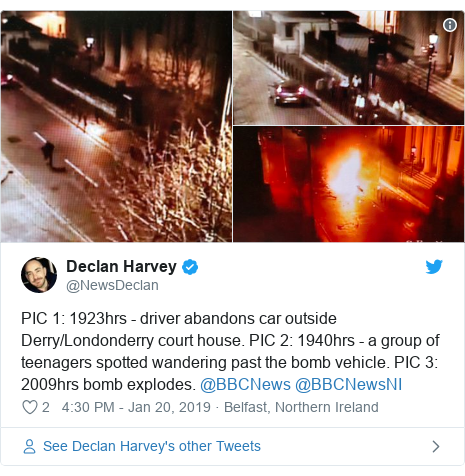The height and width of the screenshot is (476, 465).
Task: Expand the chevron arrow at bottom right
Action: coord(435,446)
